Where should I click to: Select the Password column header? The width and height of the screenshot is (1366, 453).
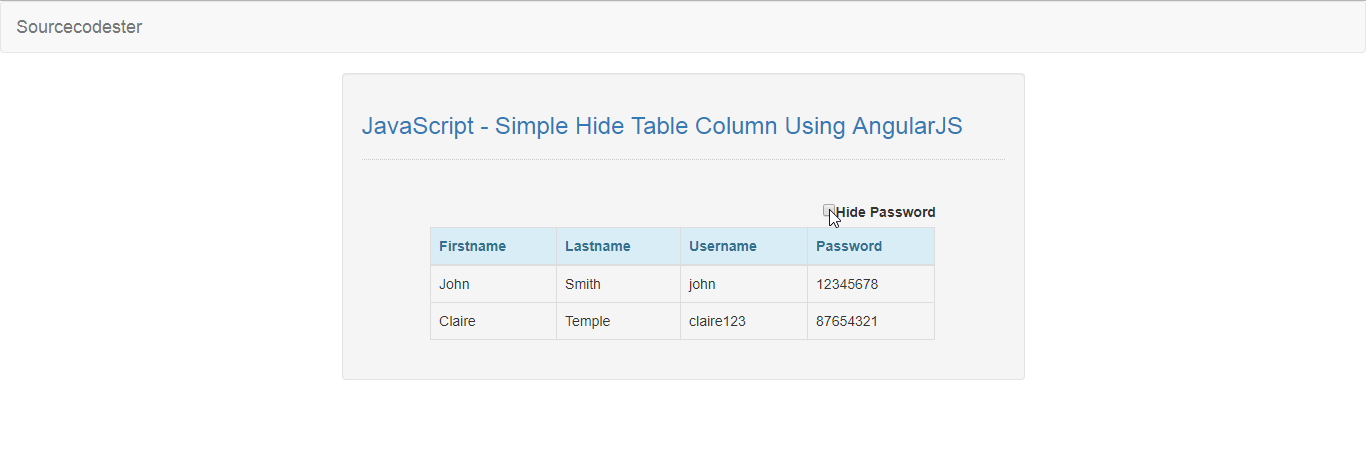[871, 246]
